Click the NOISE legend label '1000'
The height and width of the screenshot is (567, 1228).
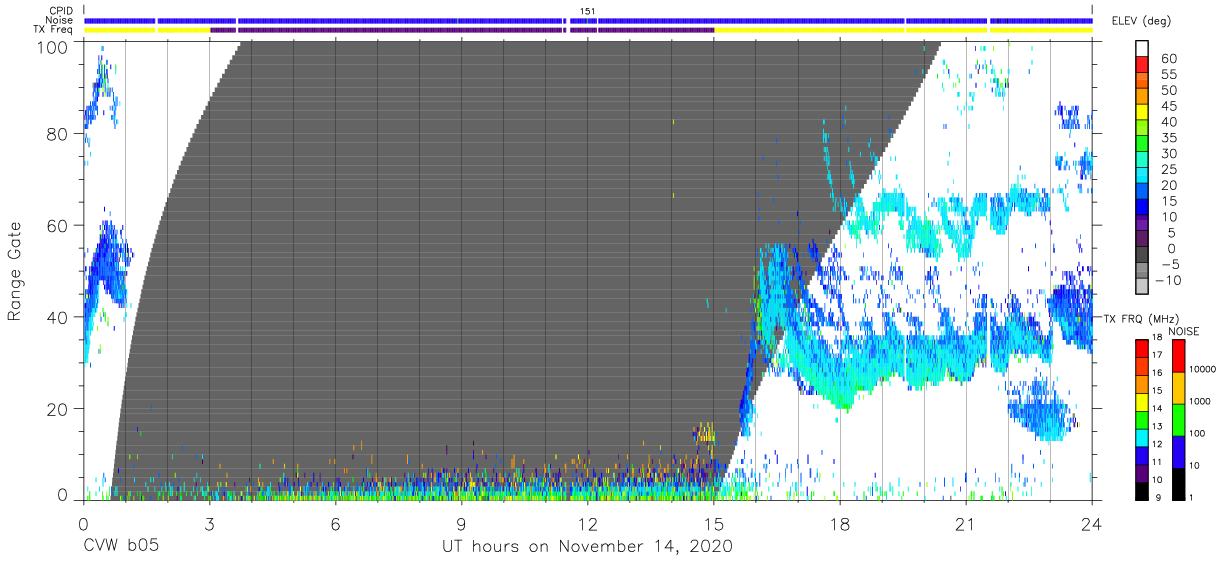click(1202, 401)
